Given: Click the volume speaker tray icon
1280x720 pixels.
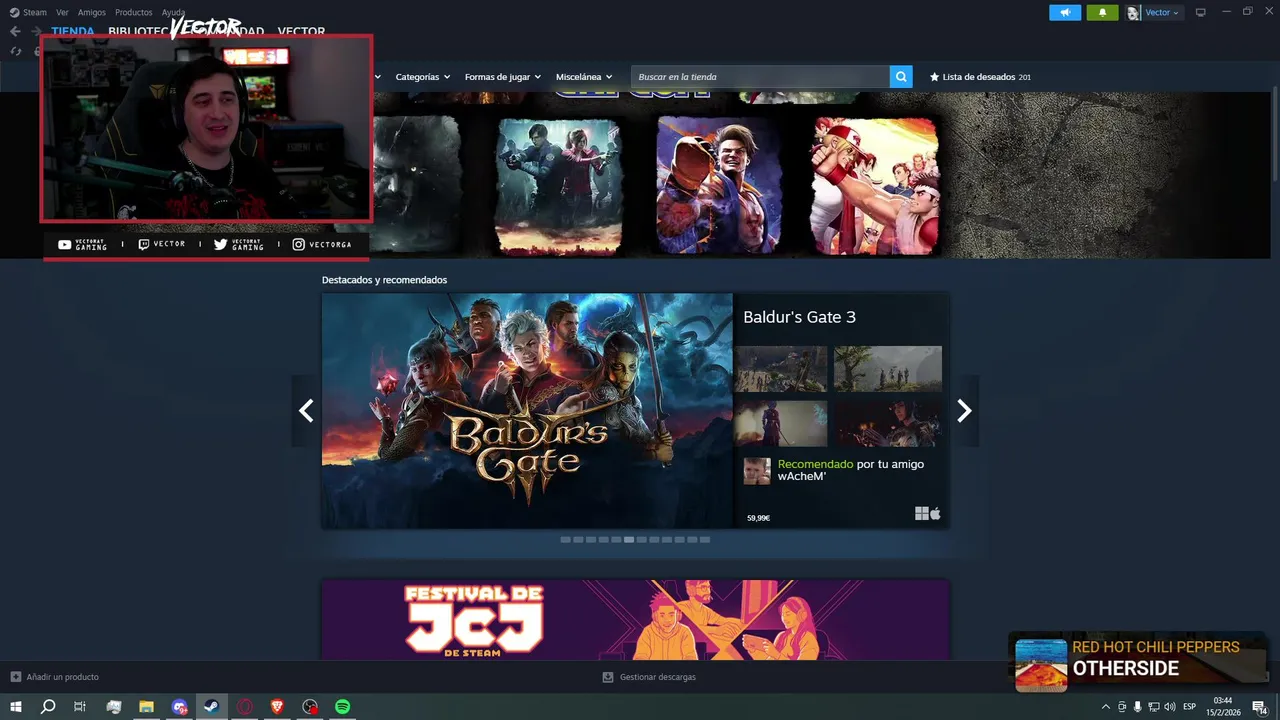Looking at the screenshot, I should [1169, 707].
